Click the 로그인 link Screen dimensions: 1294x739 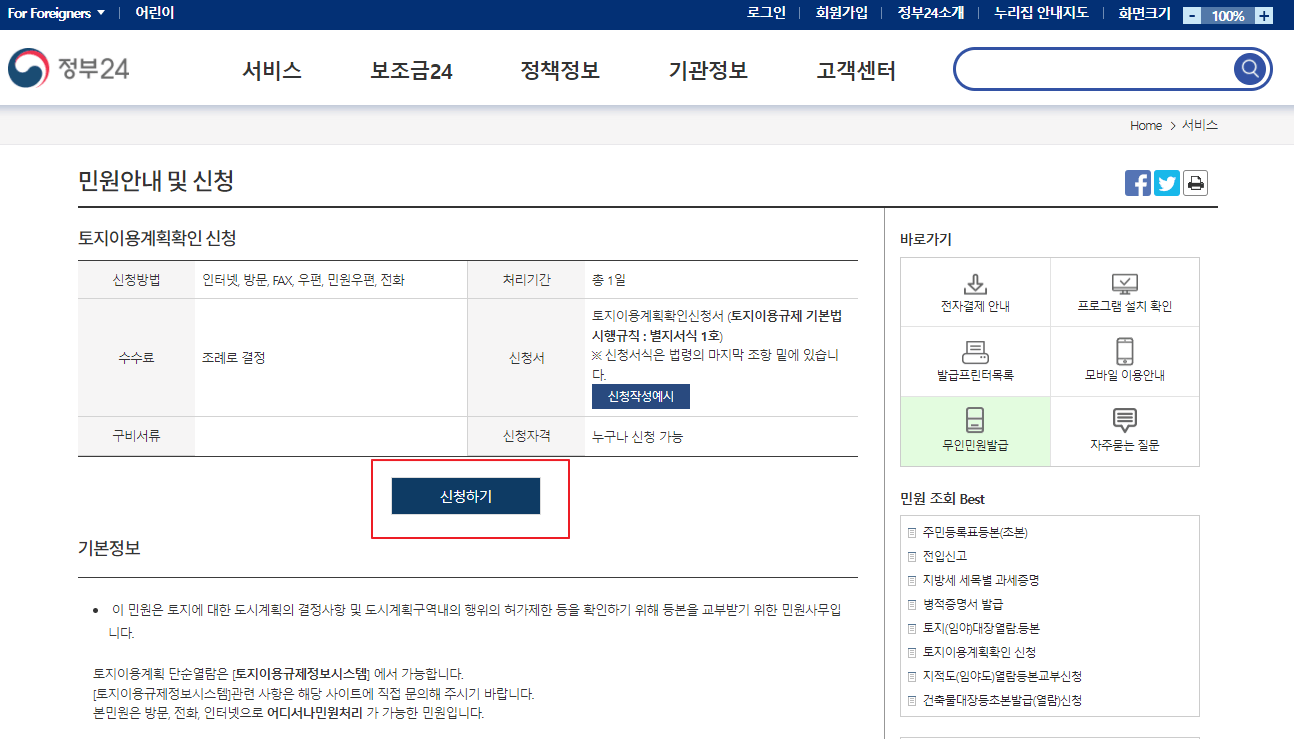click(766, 14)
